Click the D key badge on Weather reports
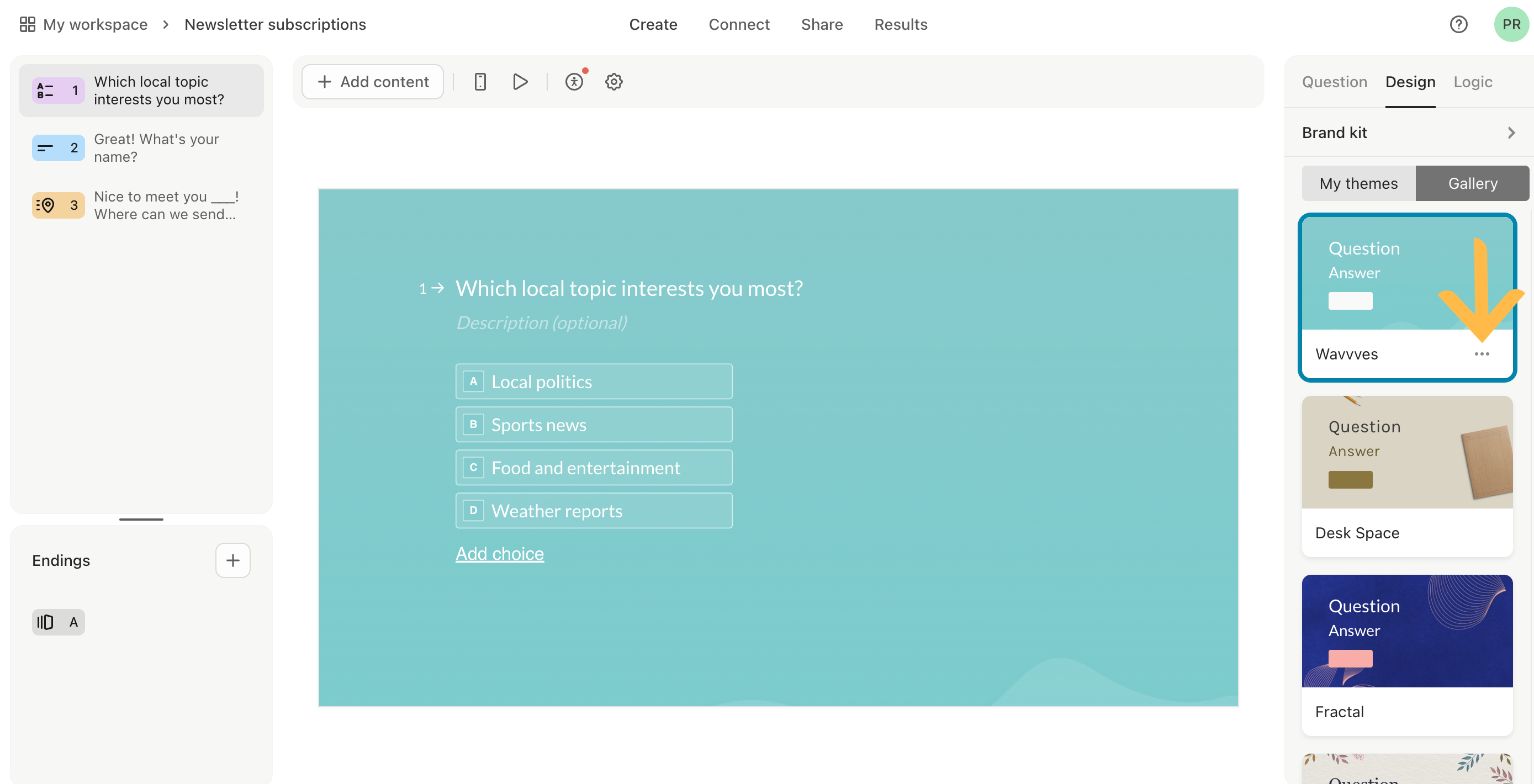The height and width of the screenshot is (784, 1534). click(x=473, y=510)
